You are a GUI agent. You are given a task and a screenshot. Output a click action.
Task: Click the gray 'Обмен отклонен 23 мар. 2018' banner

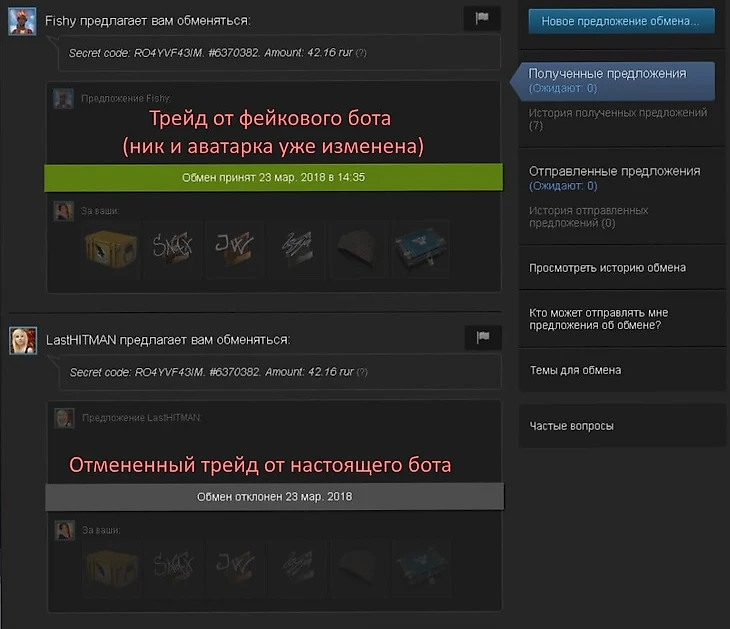tap(274, 497)
